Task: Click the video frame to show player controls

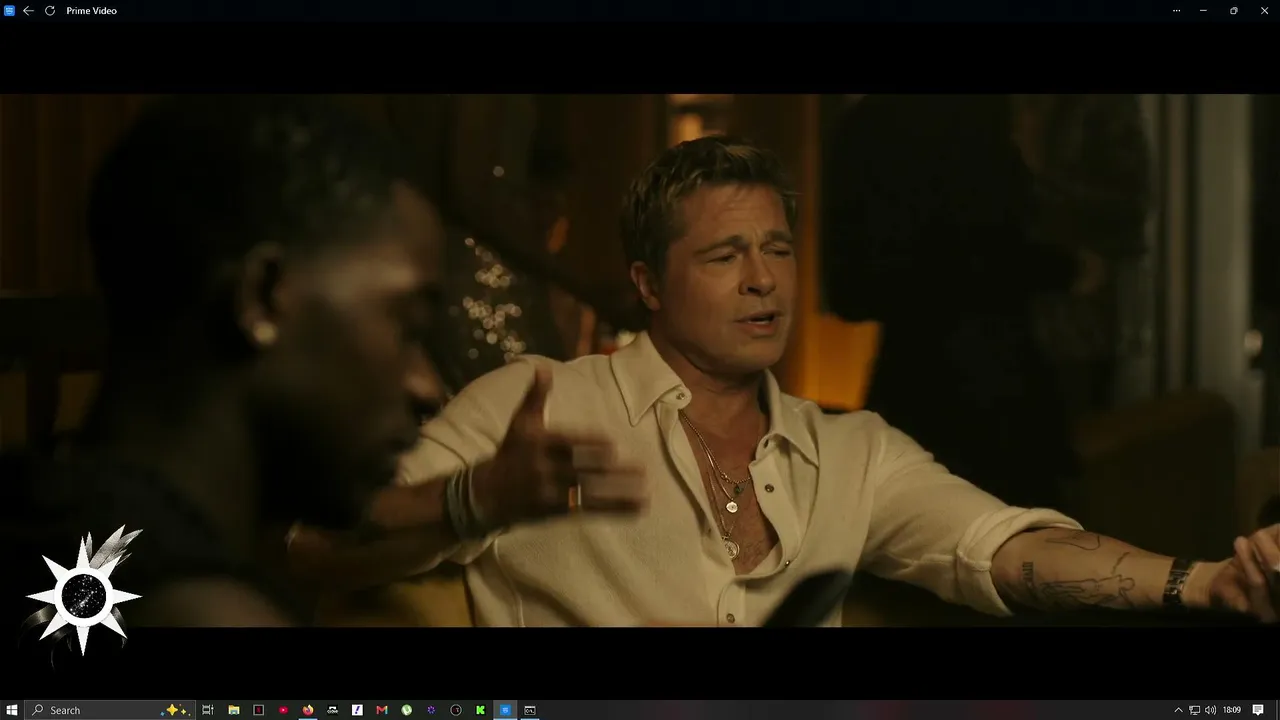Action: (640, 360)
